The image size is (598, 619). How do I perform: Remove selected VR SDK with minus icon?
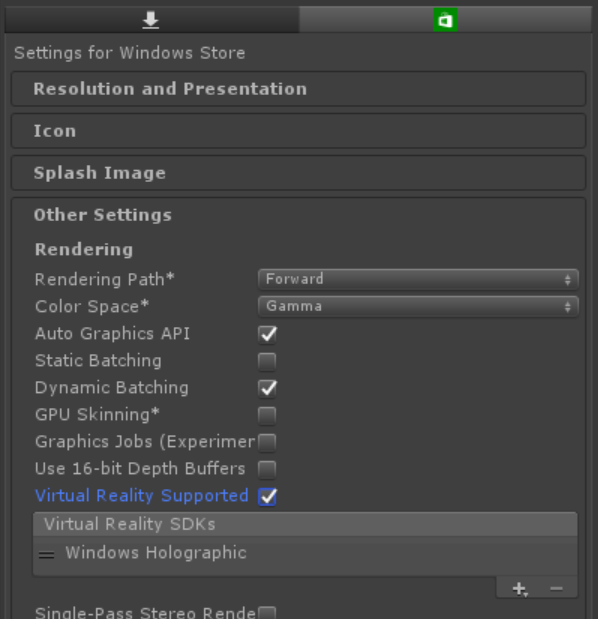coord(556,589)
